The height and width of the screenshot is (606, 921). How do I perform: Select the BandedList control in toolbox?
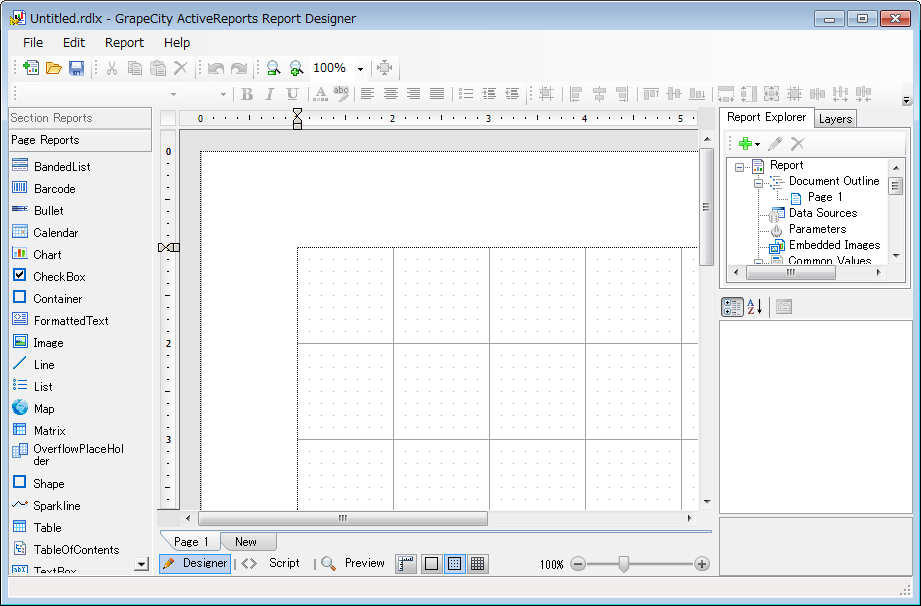(51, 166)
